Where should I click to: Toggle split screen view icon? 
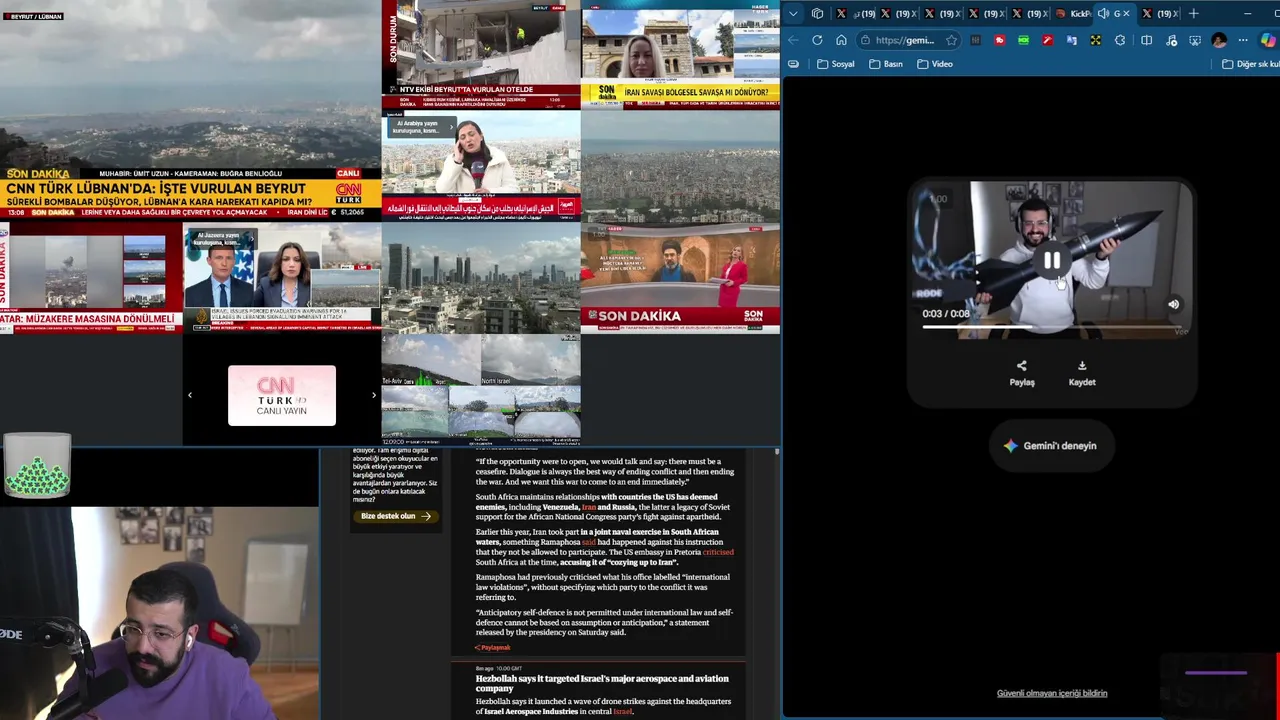[x=1146, y=40]
